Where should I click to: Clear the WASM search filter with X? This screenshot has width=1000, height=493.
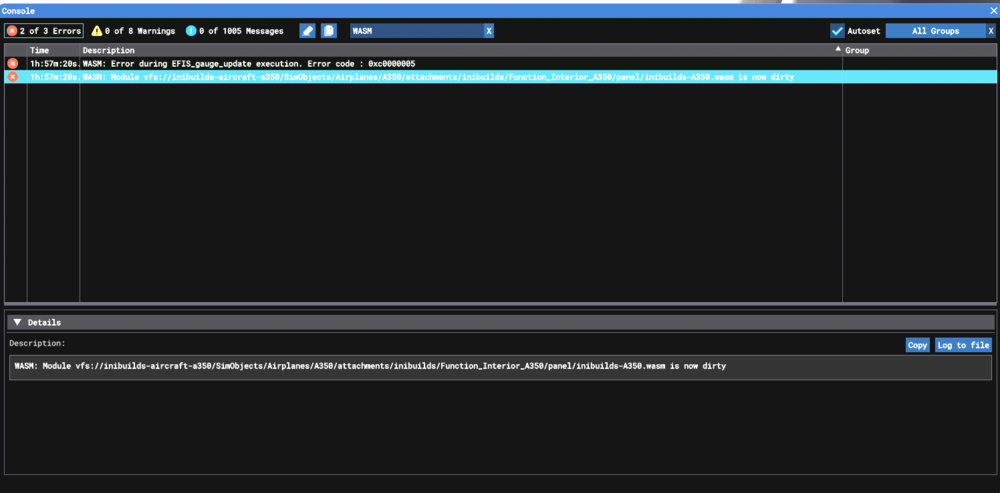(488, 31)
